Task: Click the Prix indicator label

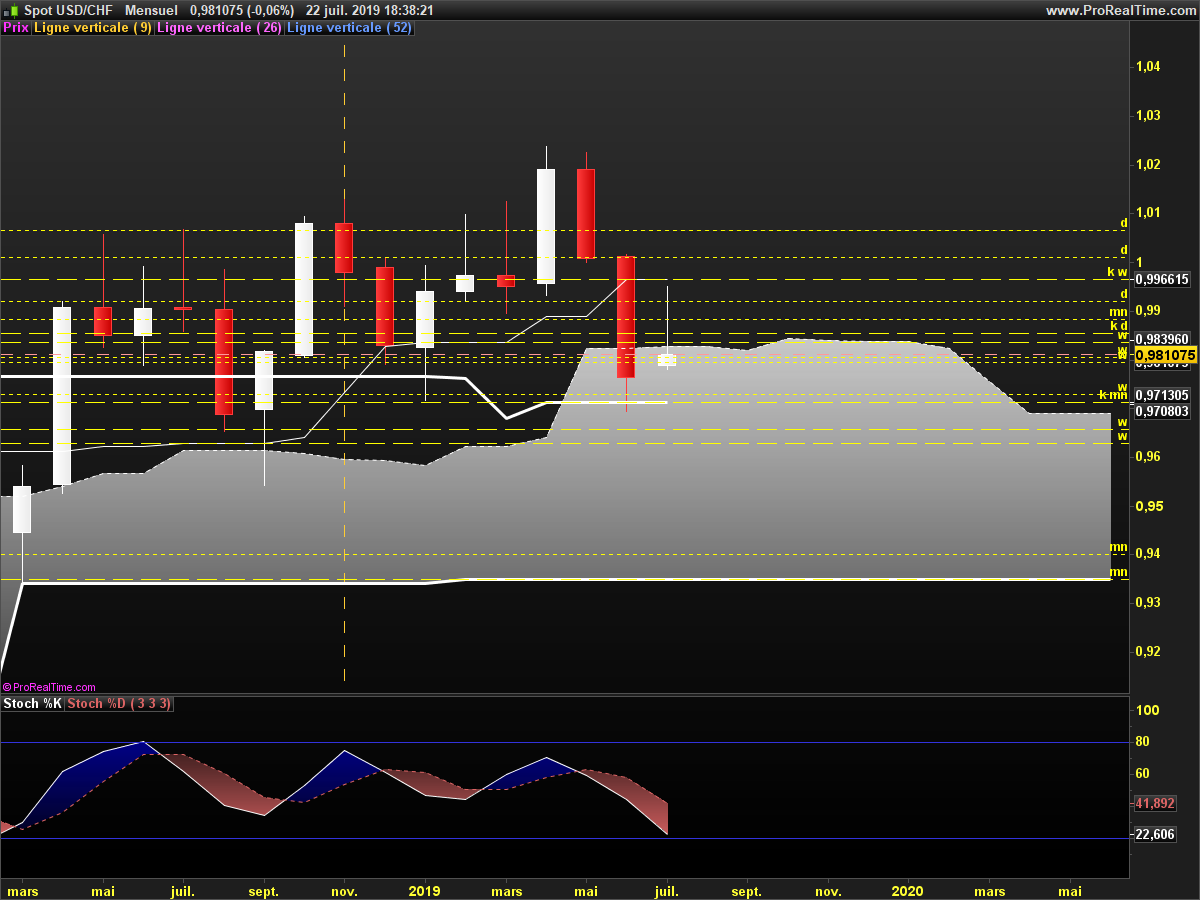Action: [x=16, y=28]
